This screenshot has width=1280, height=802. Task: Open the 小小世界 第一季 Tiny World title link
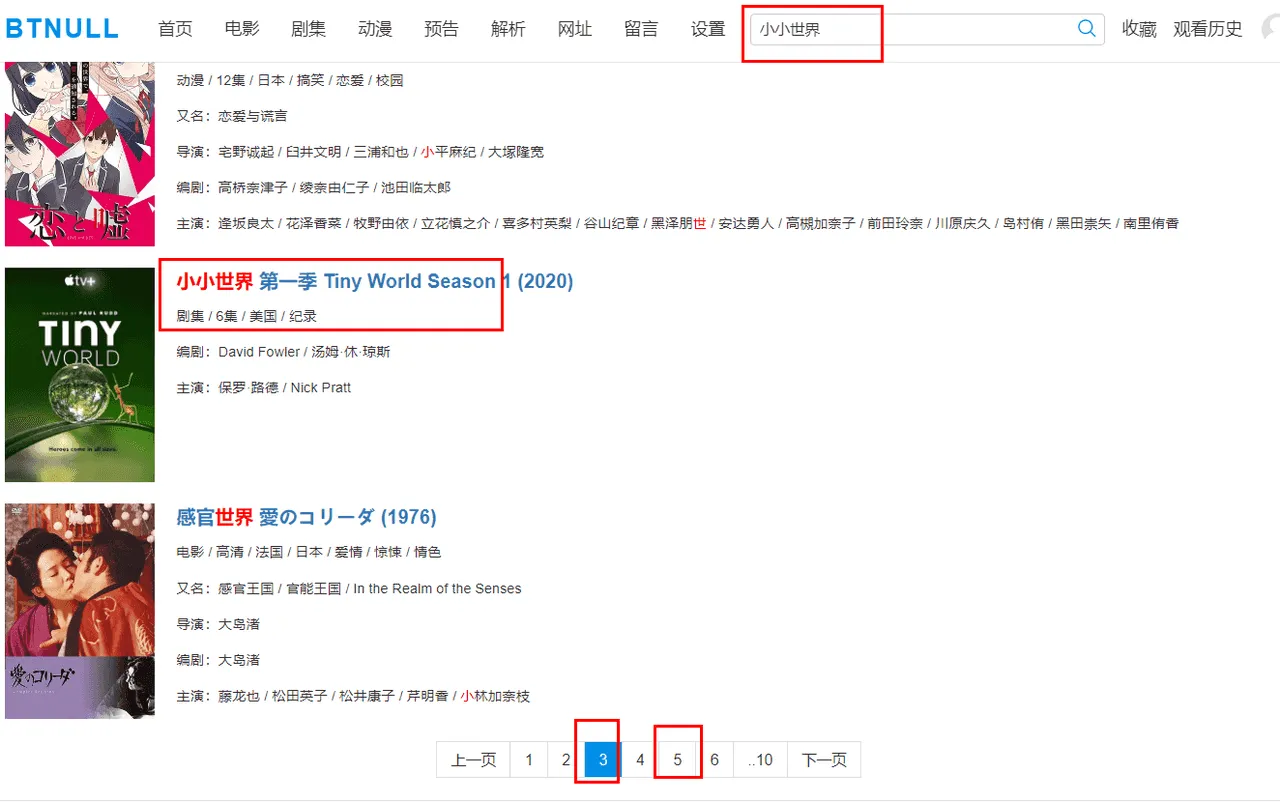[375, 282]
